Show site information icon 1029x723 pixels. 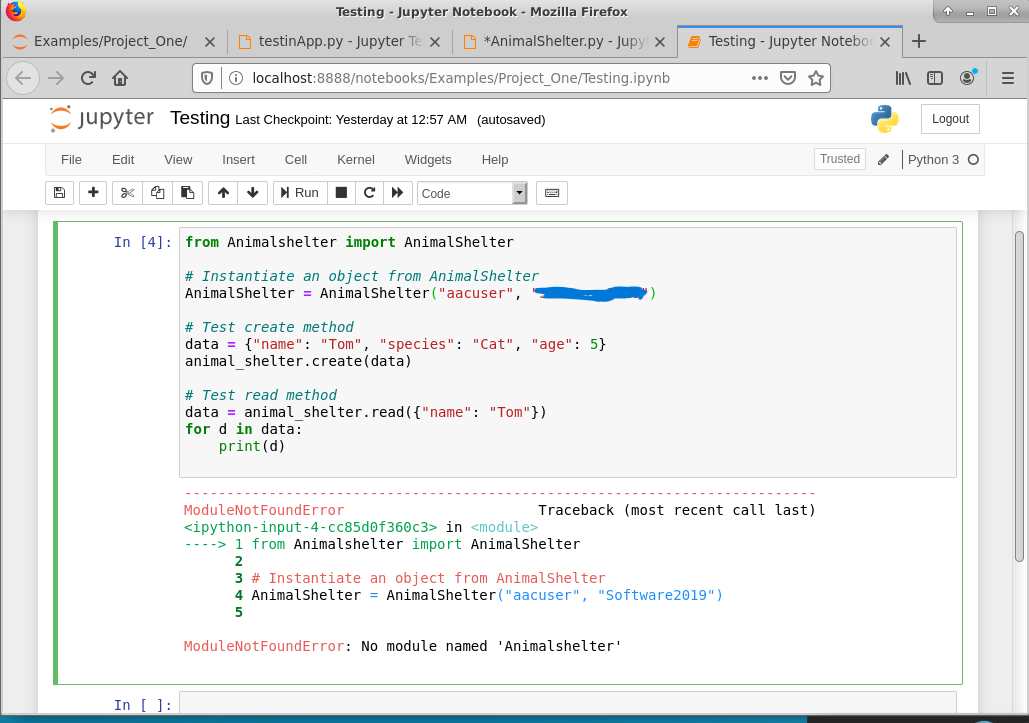(236, 78)
